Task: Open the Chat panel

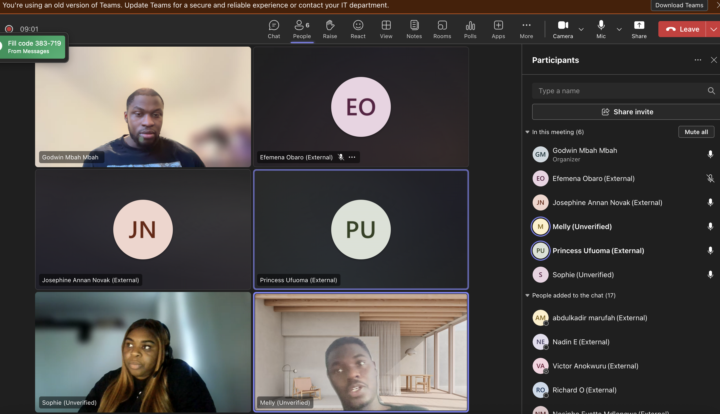Action: pyautogui.click(x=273, y=28)
